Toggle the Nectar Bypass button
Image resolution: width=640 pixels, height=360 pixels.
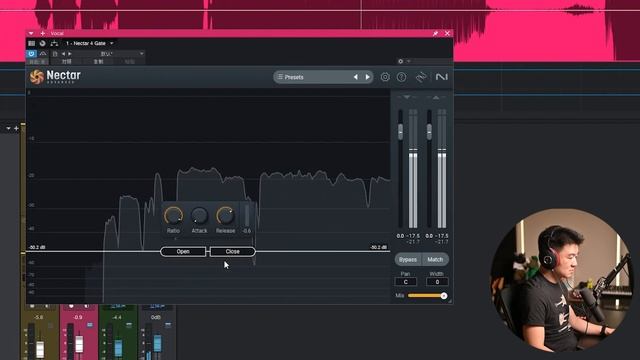pos(408,260)
